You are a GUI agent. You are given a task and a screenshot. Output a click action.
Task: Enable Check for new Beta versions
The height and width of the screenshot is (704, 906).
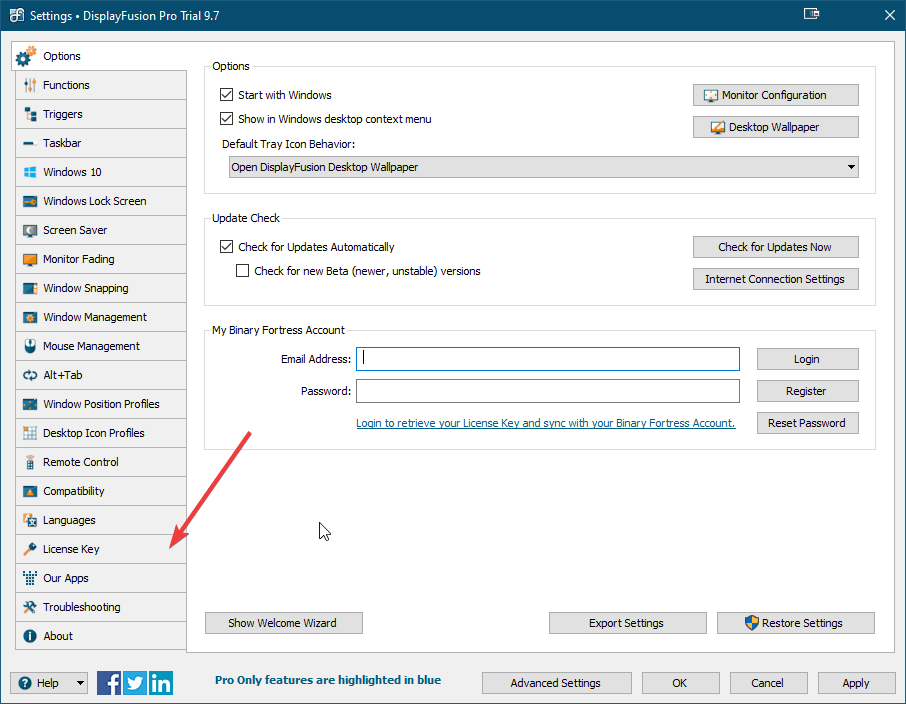tap(243, 271)
